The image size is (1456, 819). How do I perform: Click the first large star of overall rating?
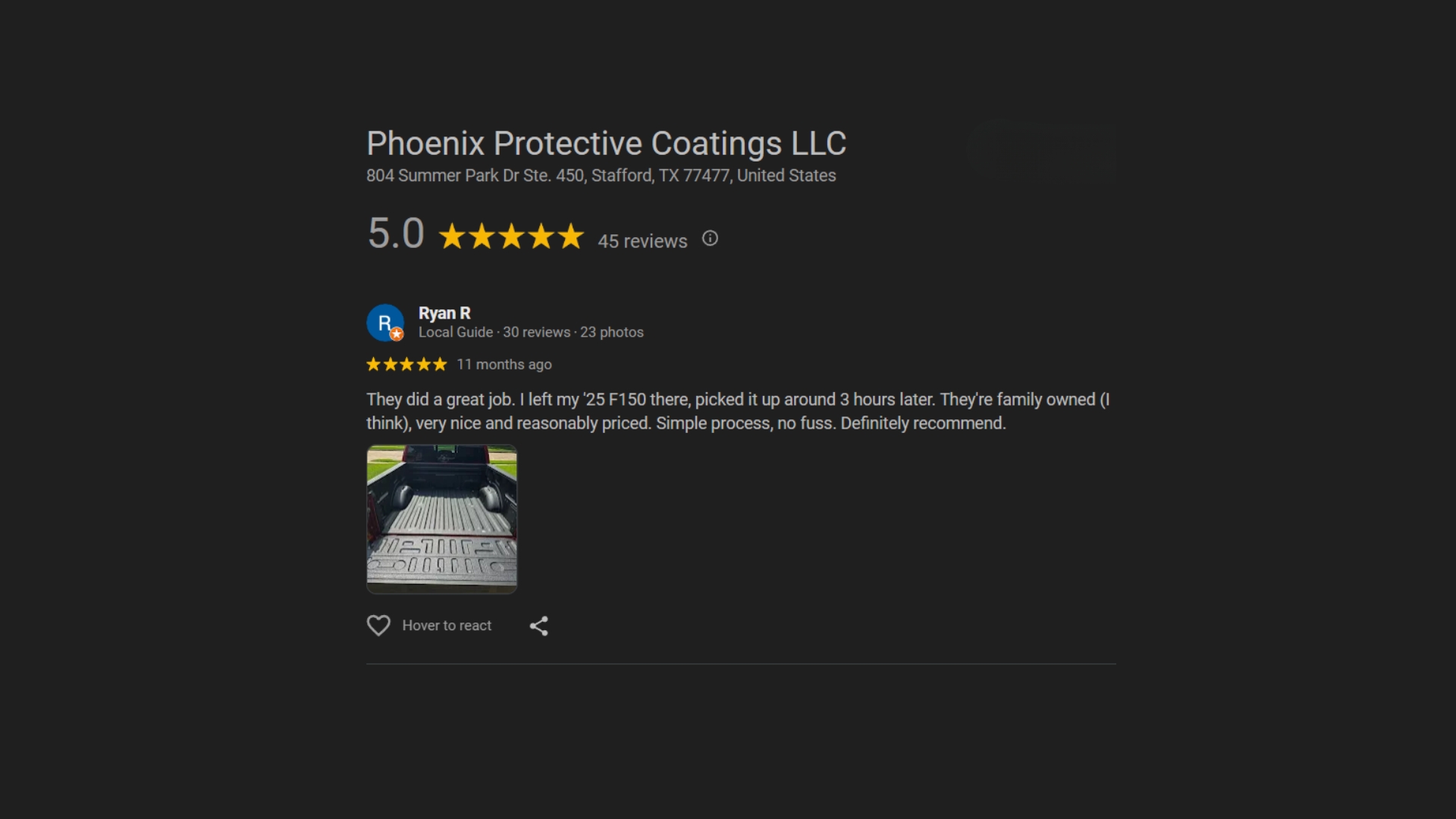pos(453,237)
